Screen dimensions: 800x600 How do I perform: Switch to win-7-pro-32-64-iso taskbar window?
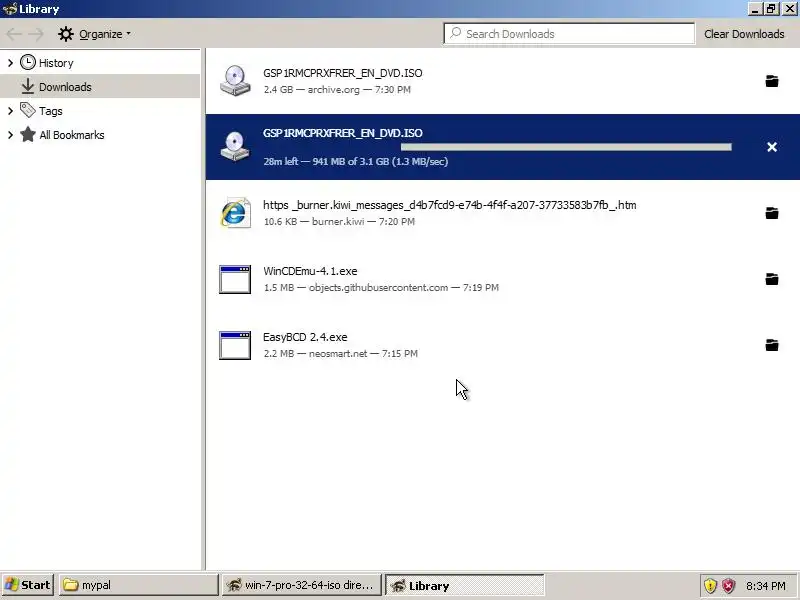pyautogui.click(x=302, y=585)
